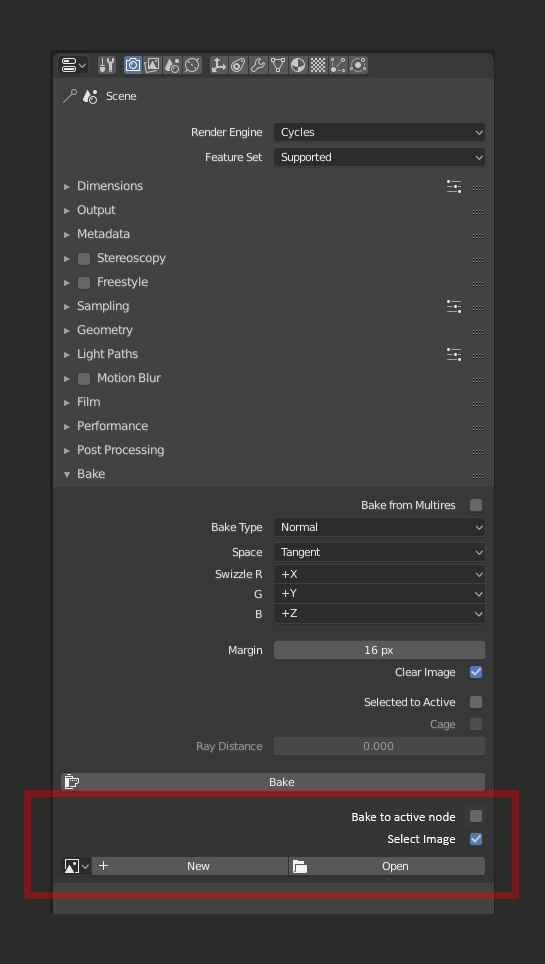The image size is (545, 964).
Task: Click the Bake button
Action: tap(273, 782)
